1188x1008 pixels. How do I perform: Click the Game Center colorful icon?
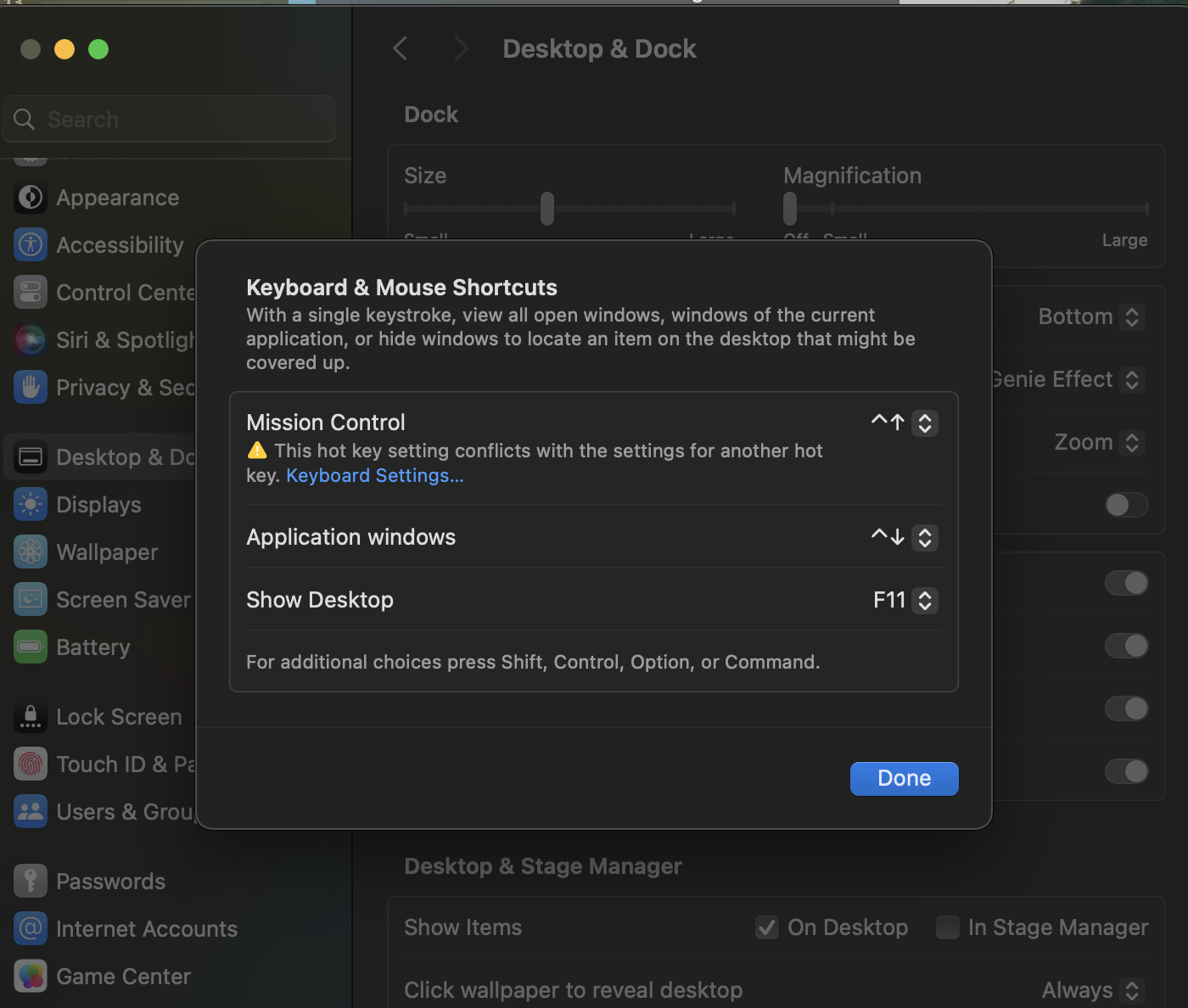tap(31, 977)
